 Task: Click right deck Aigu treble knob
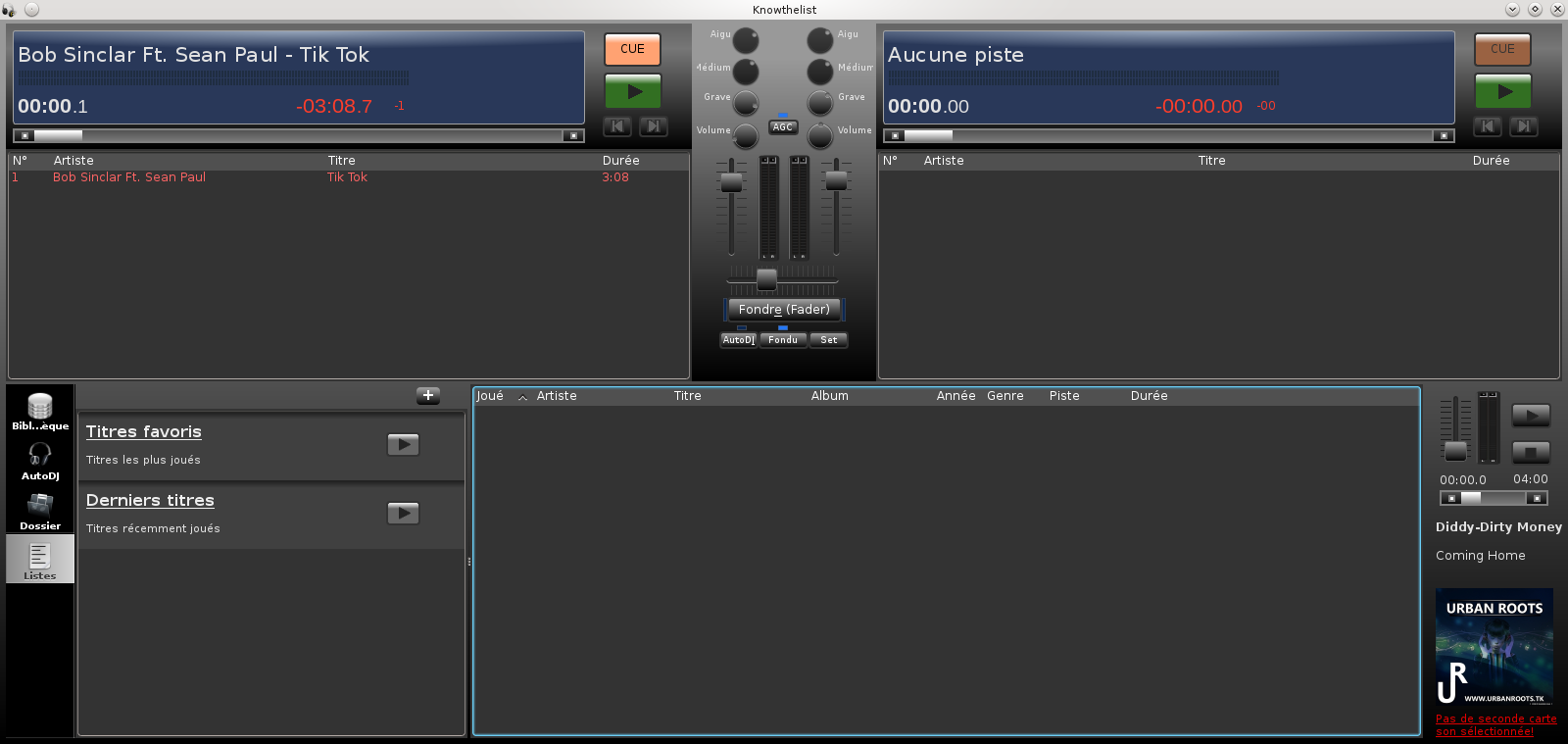click(820, 40)
